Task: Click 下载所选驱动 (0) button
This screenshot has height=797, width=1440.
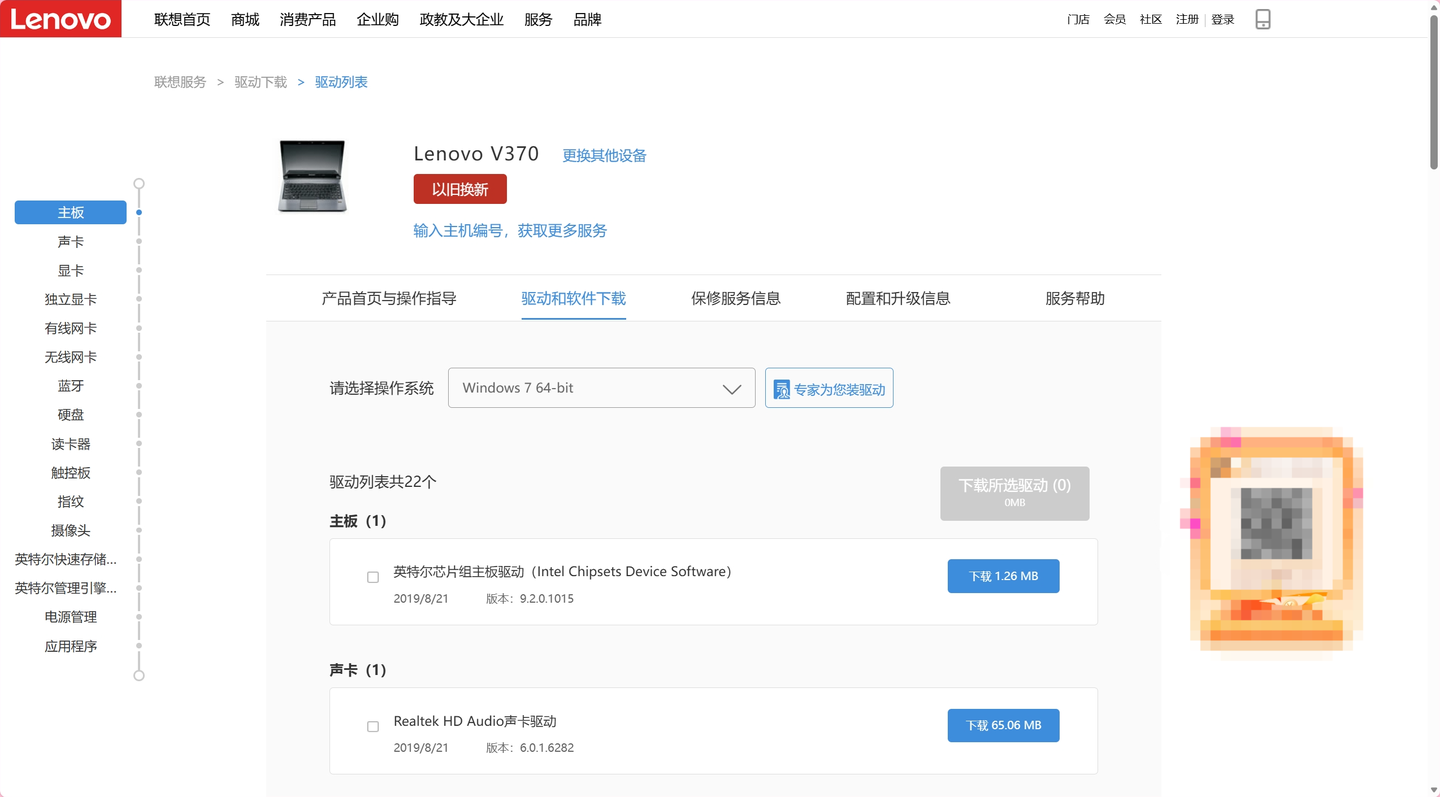Action: (1015, 493)
